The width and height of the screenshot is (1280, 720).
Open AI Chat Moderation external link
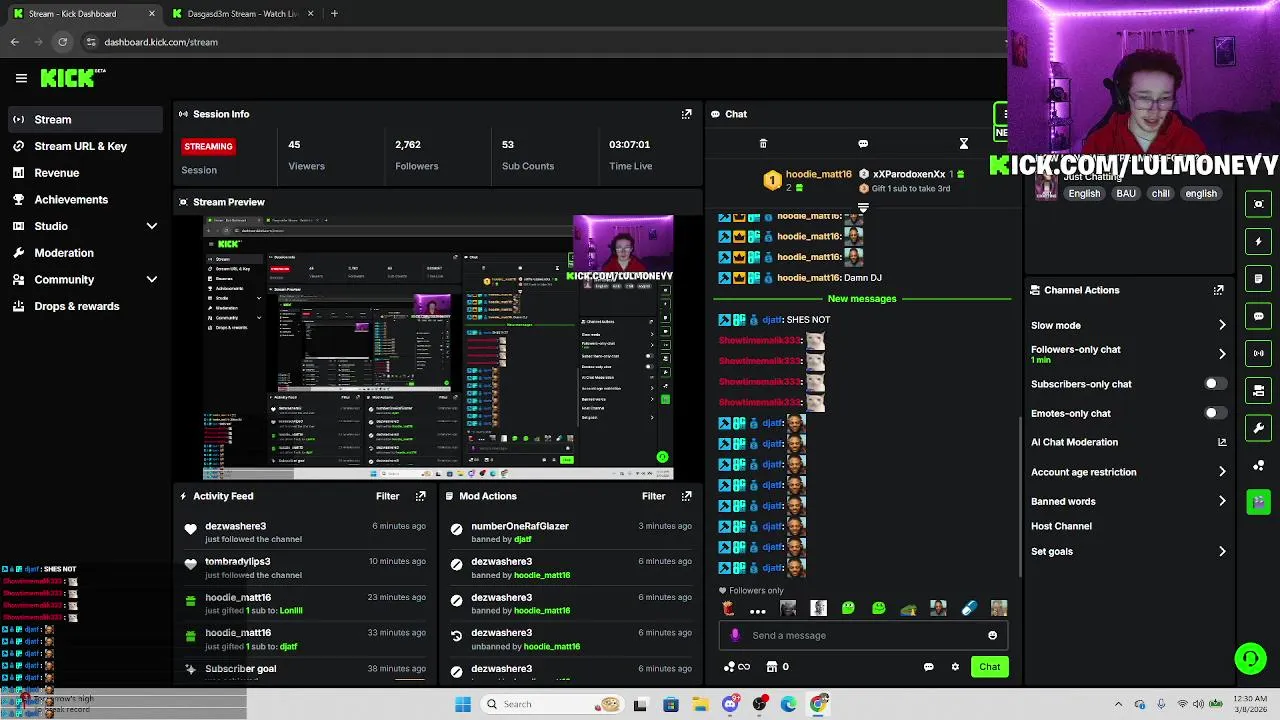click(1222, 442)
